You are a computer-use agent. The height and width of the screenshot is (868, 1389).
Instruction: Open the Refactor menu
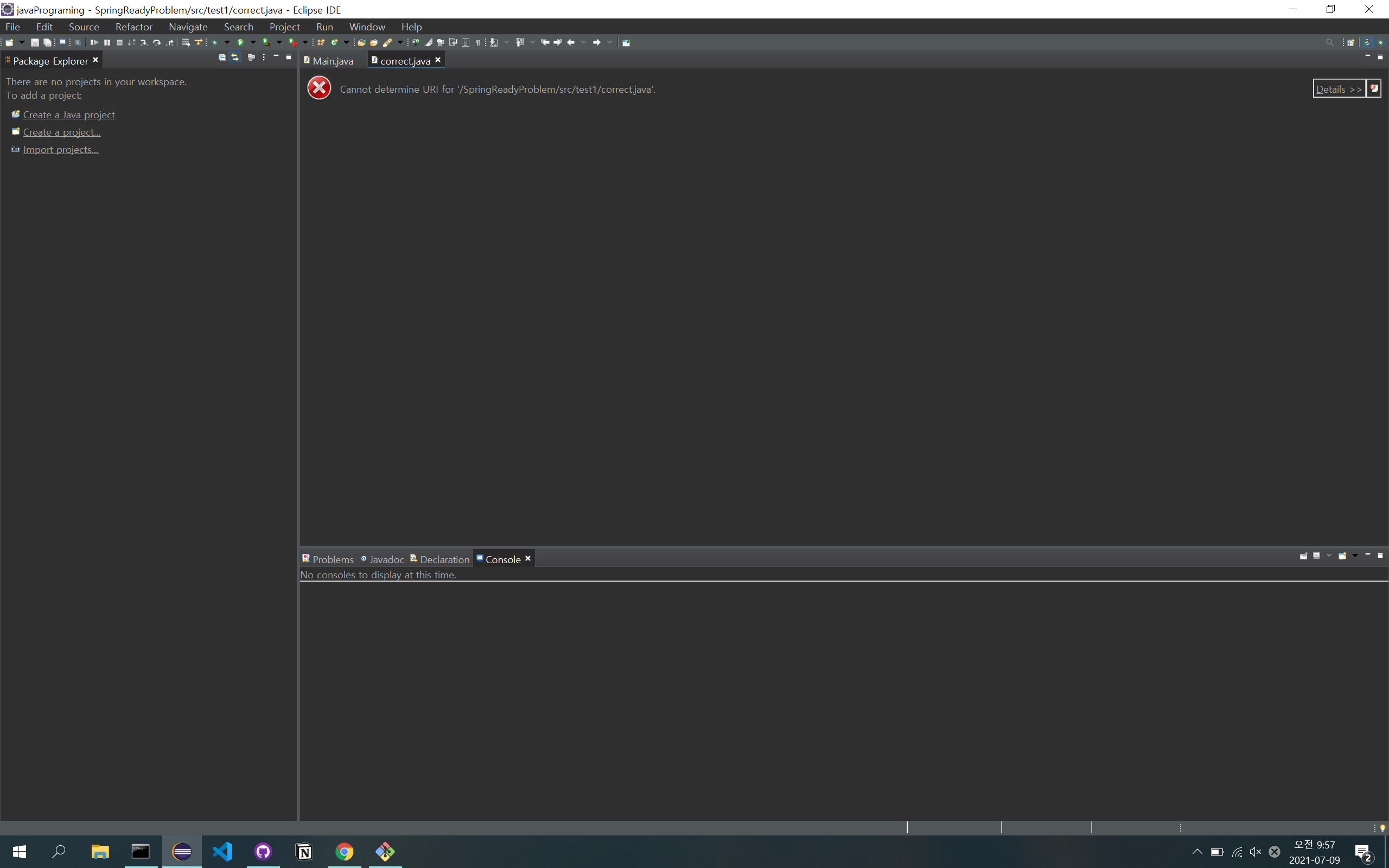(x=133, y=27)
